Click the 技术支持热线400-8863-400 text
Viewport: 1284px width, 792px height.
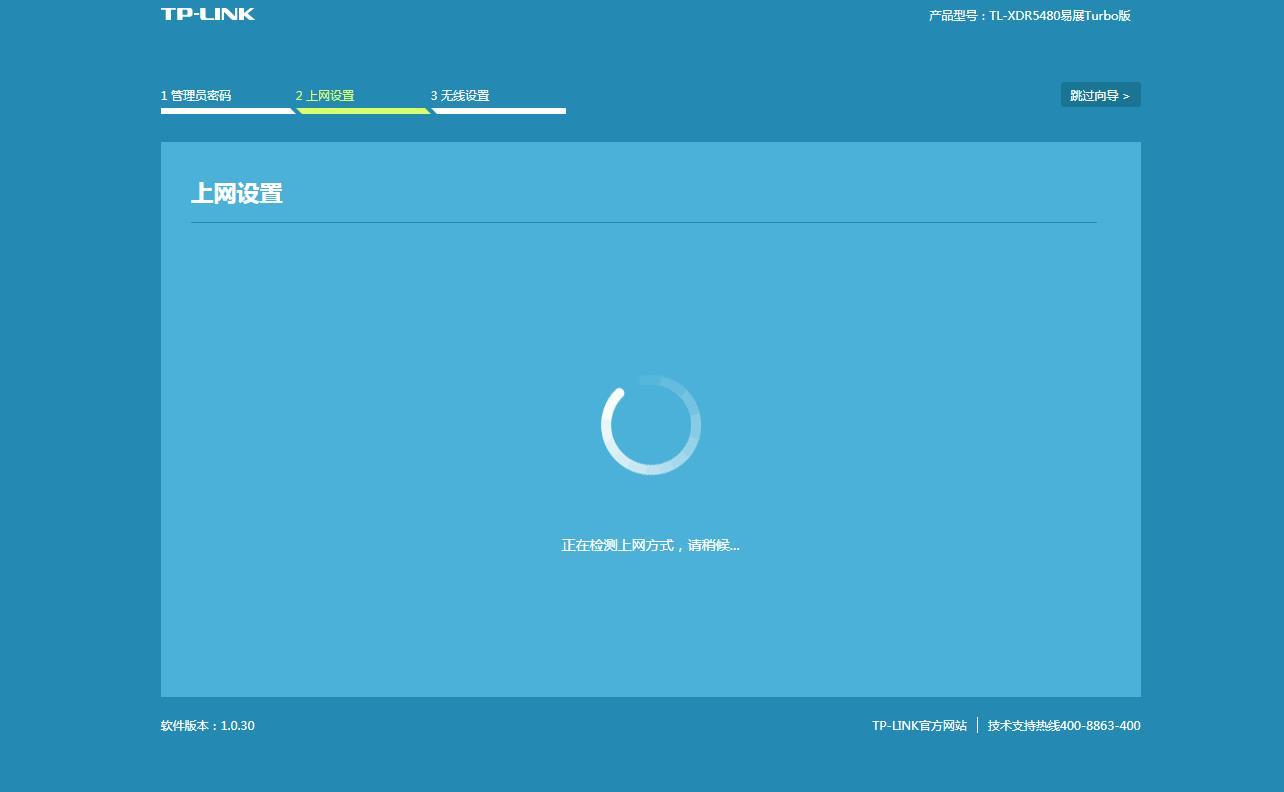click(1065, 726)
